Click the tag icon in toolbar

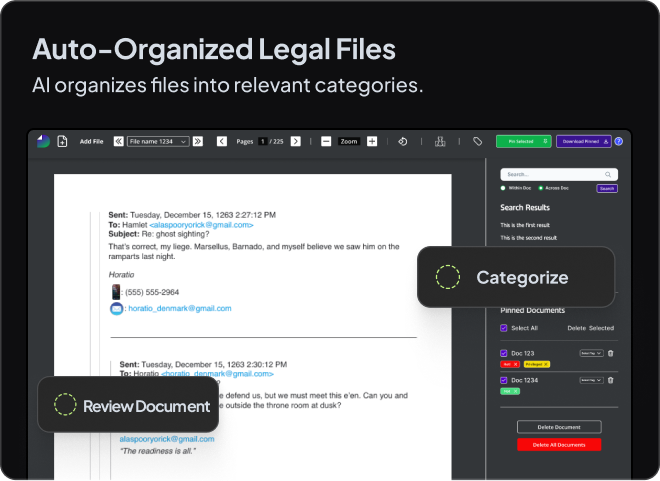(x=477, y=142)
